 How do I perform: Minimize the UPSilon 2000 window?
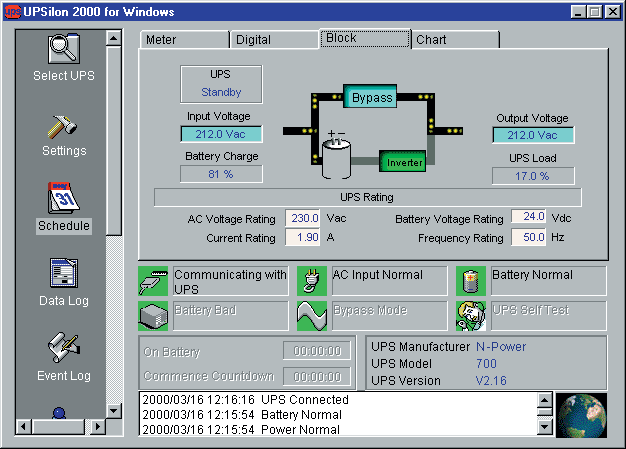click(578, 12)
